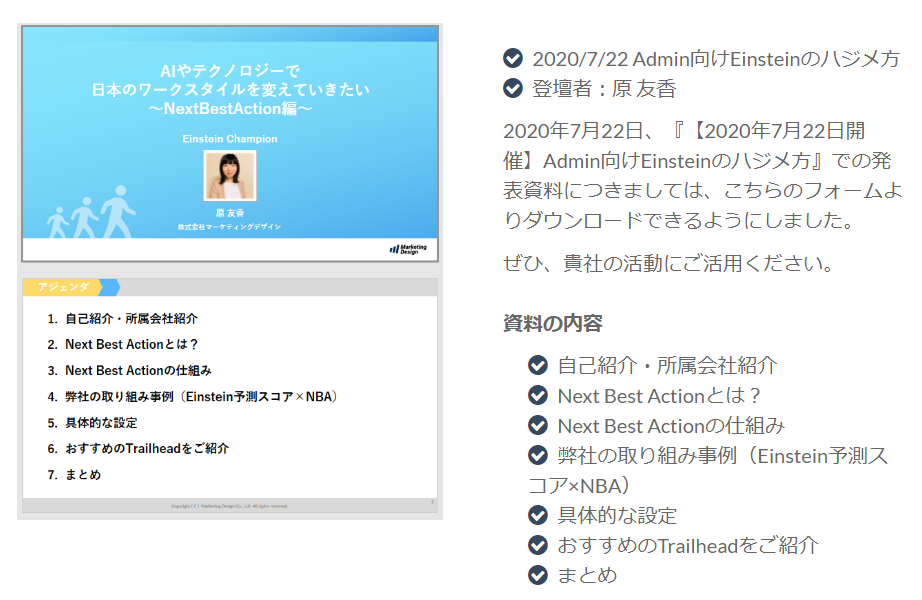Screen dimensions: 922x600
Task: Click the Einstein Champion text on the title slide
Action: coord(230,139)
